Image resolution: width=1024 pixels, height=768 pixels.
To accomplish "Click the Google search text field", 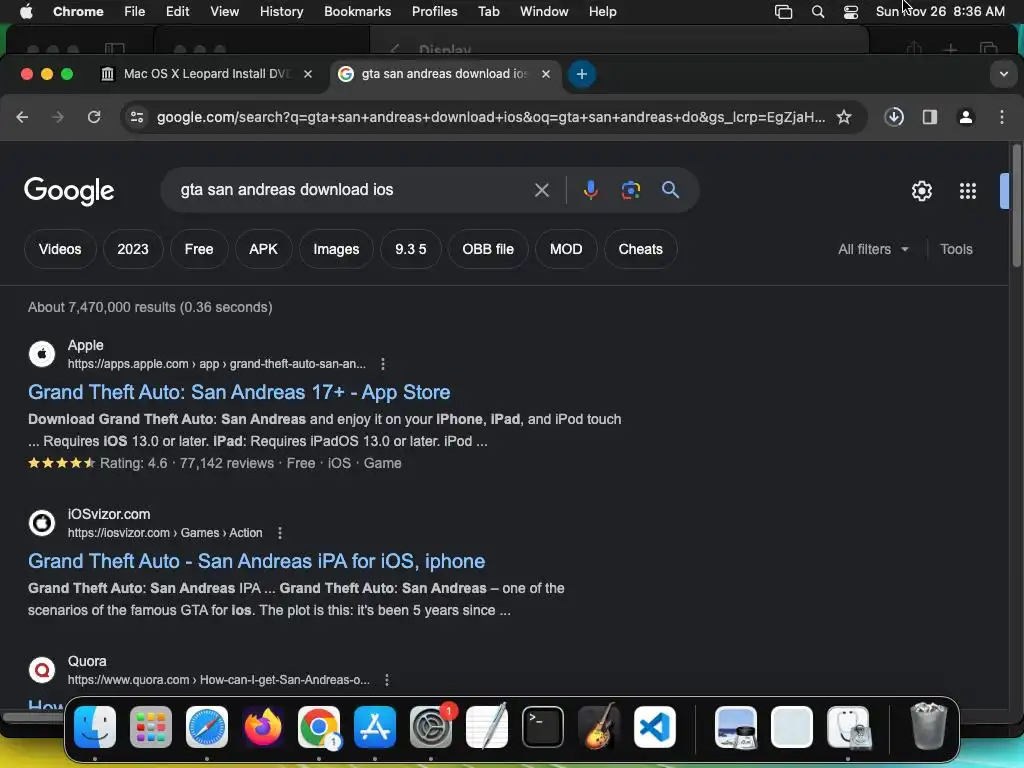I will pyautogui.click(x=353, y=190).
